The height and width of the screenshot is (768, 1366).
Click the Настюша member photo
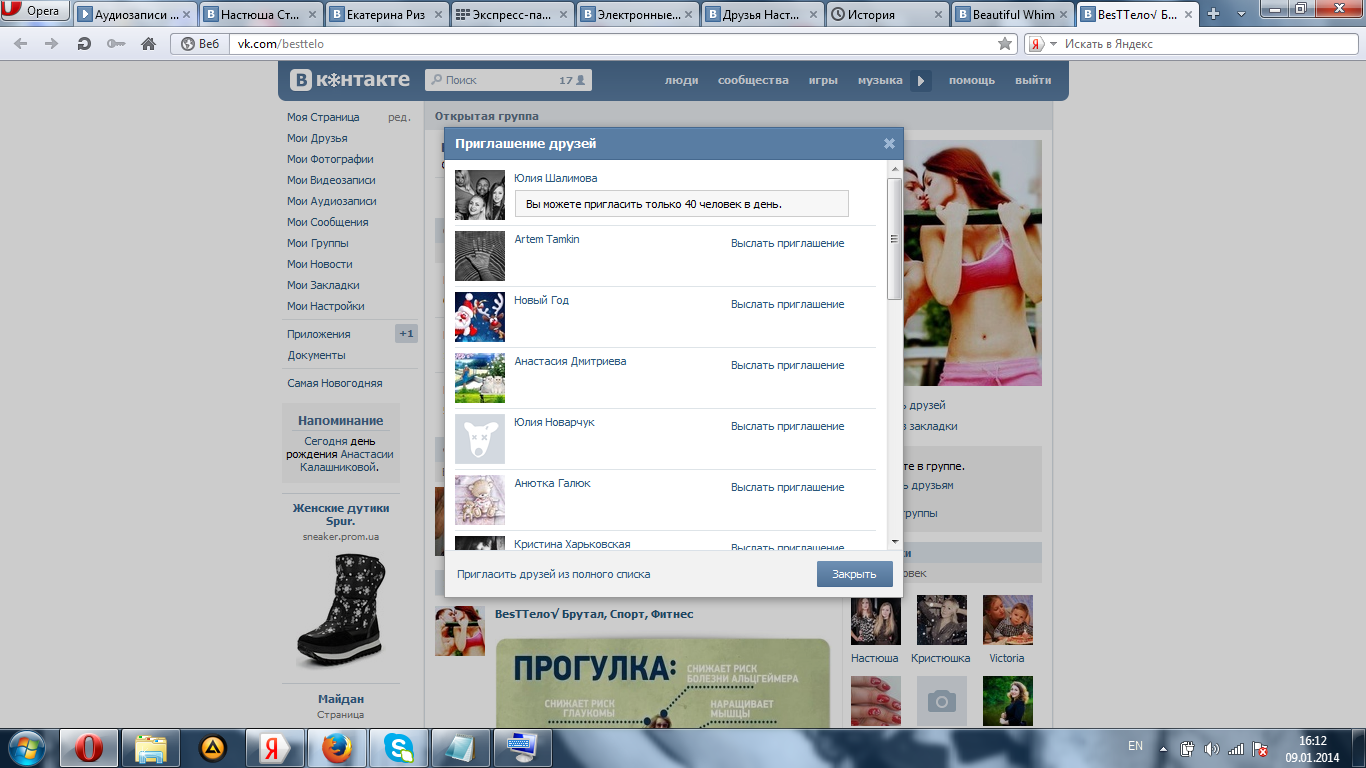875,620
